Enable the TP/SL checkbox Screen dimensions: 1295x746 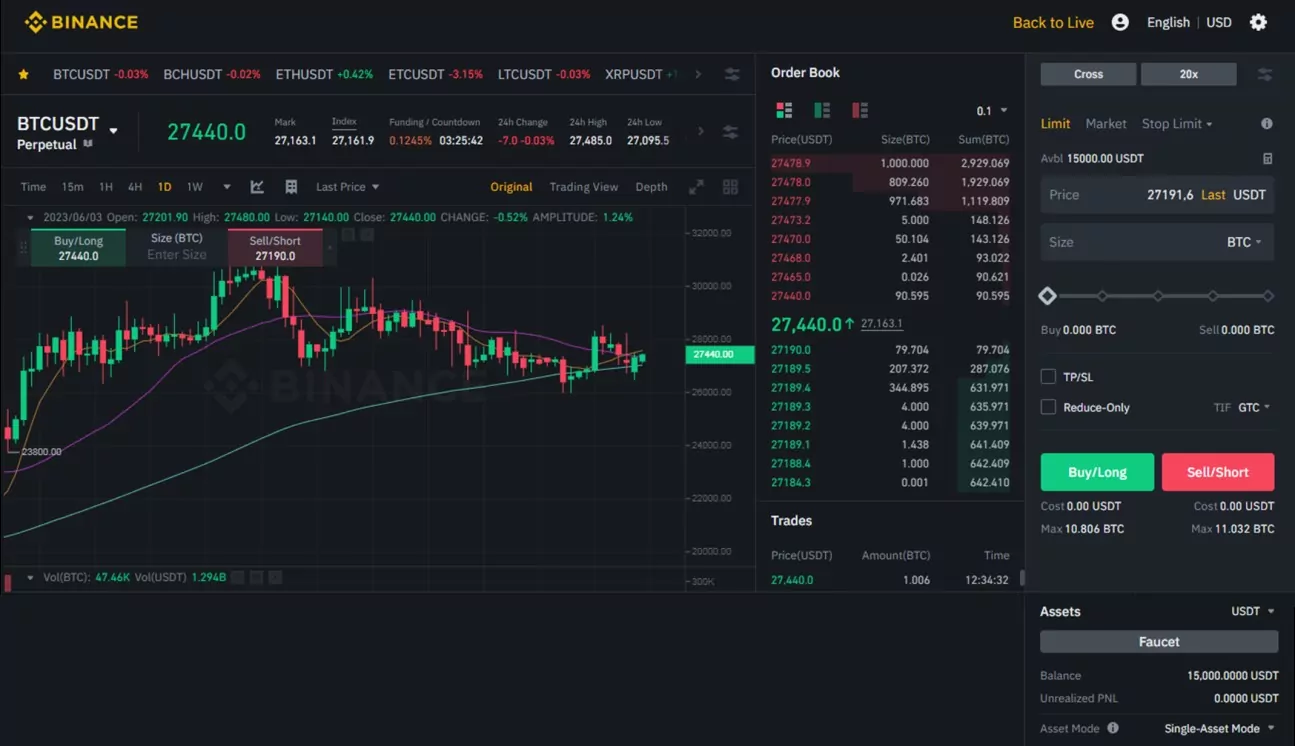1048,377
